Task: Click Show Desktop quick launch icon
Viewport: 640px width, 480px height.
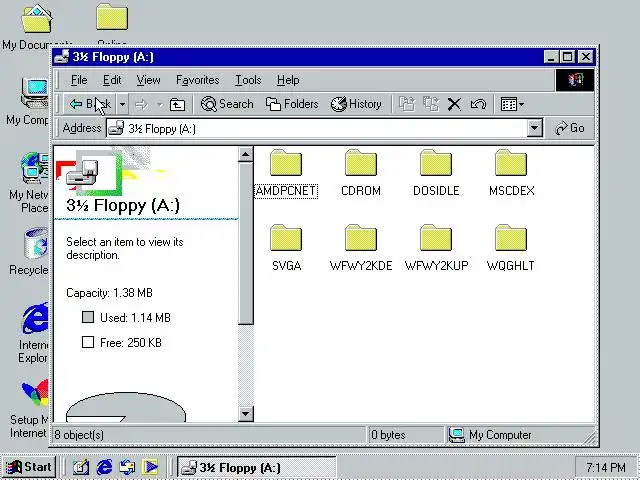Action: pyautogui.click(x=80, y=467)
